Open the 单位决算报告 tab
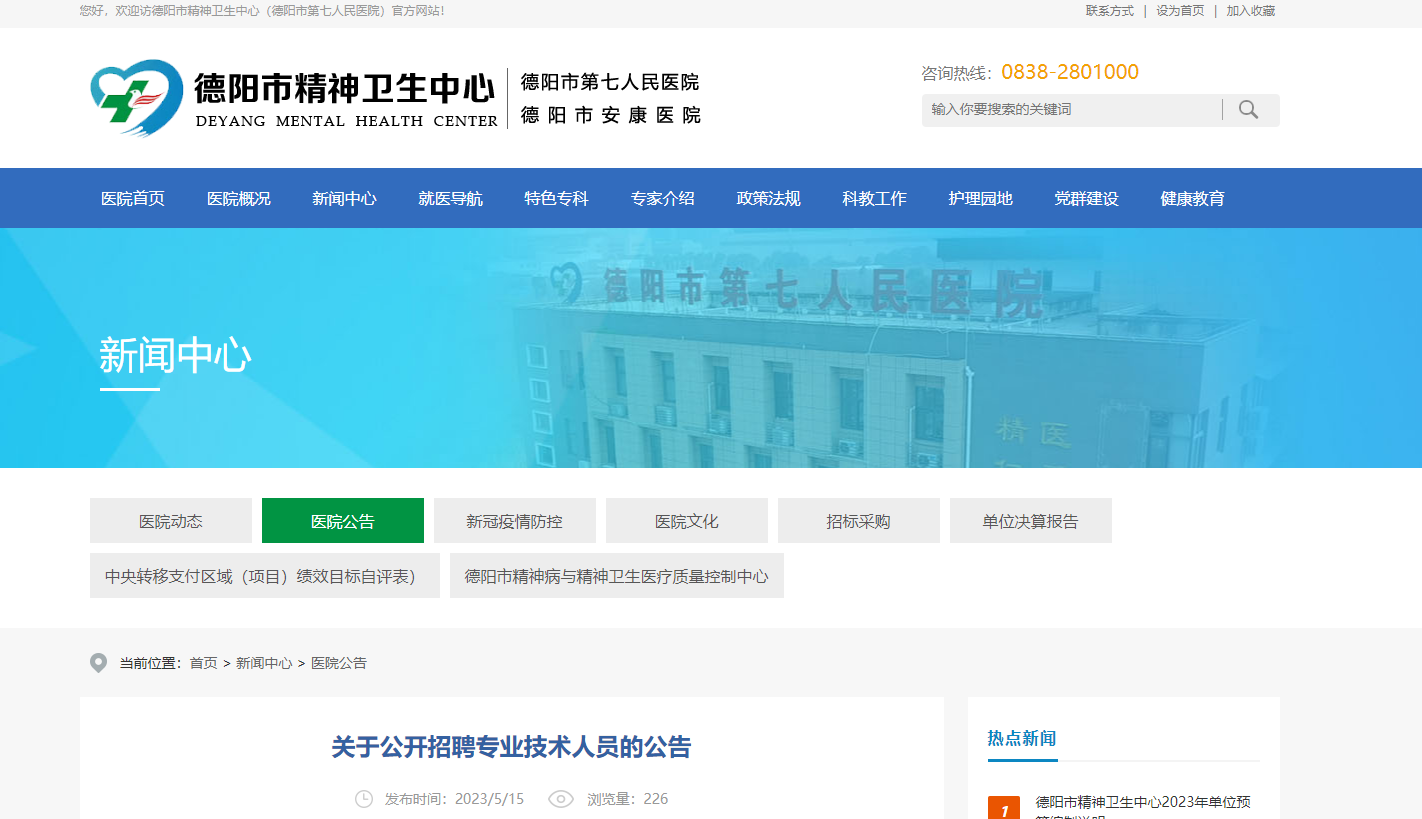 point(1030,521)
